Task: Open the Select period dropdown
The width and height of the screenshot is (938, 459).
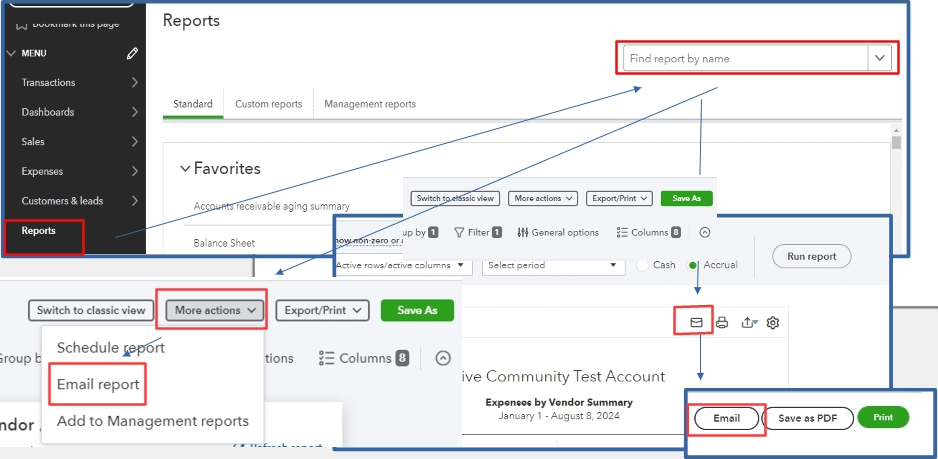Action: (553, 266)
